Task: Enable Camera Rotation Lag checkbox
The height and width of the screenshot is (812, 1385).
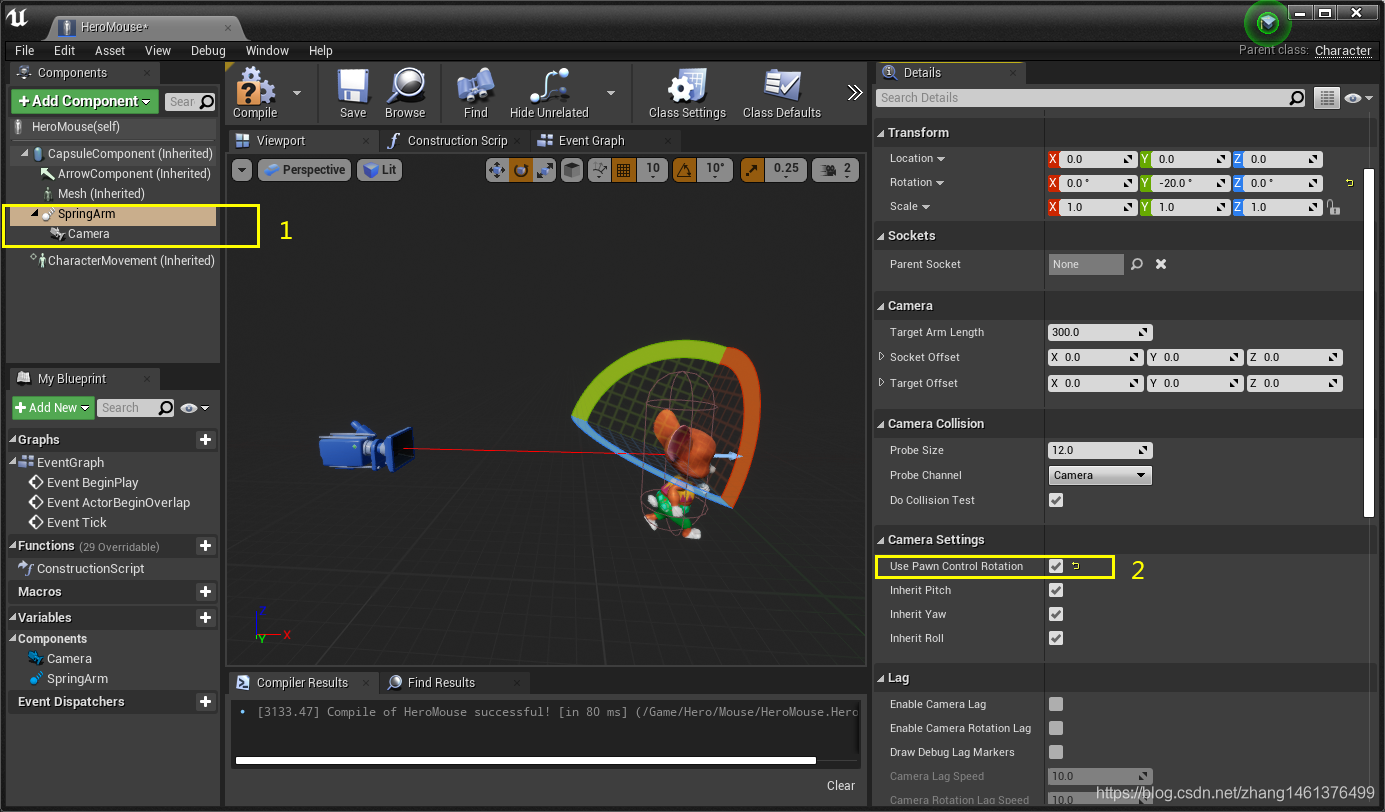Action: (x=1056, y=728)
